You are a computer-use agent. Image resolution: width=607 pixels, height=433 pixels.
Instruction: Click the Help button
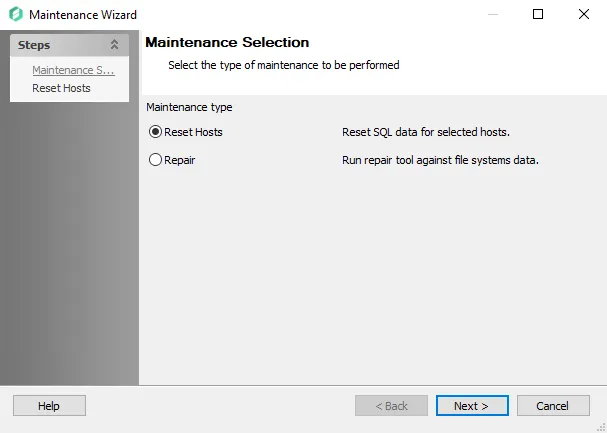click(49, 406)
